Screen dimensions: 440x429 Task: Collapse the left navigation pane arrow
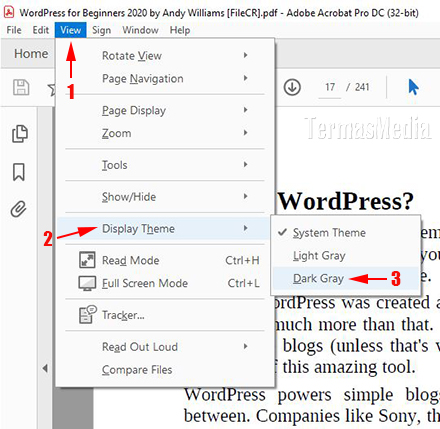pos(45,368)
